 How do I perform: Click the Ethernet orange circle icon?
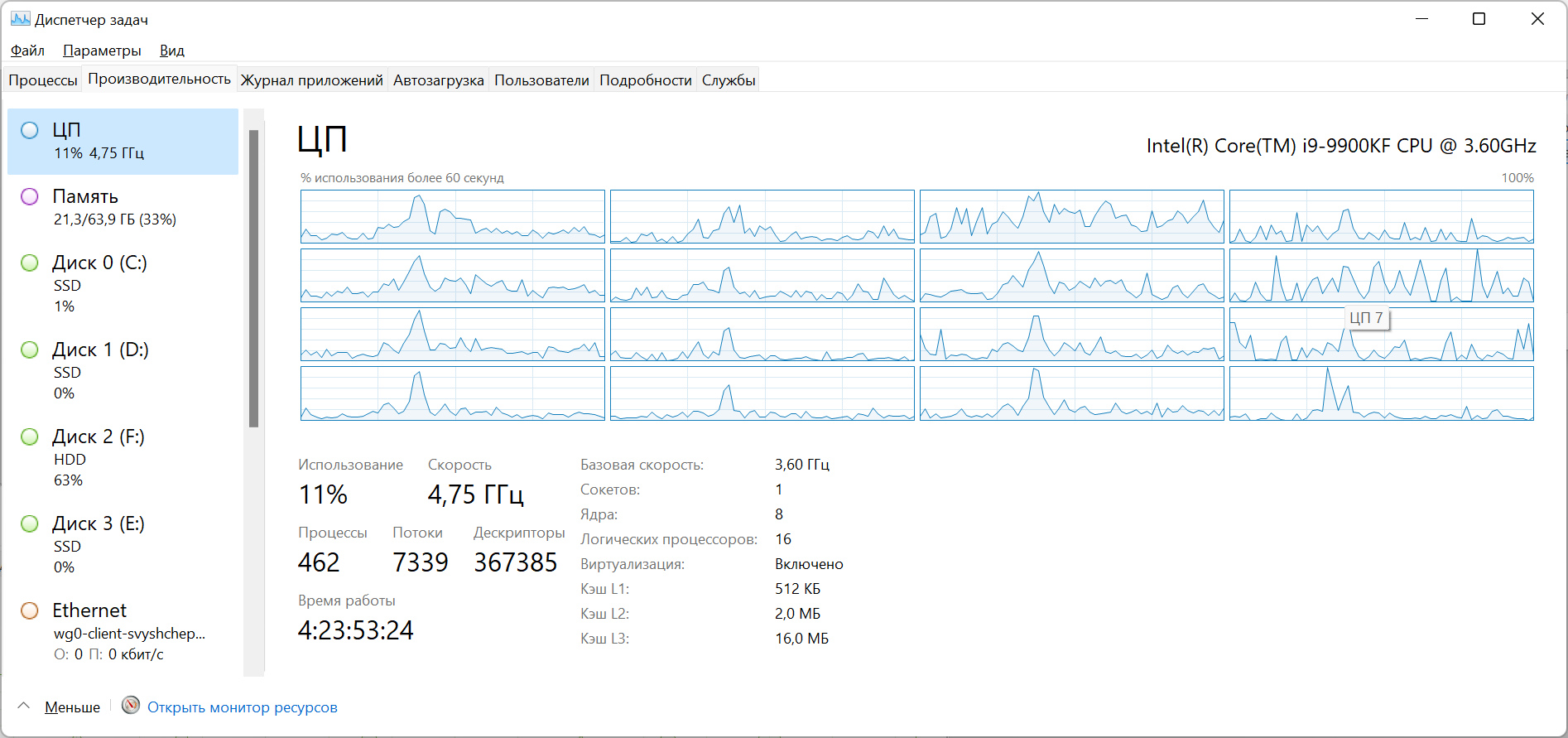pyautogui.click(x=30, y=610)
